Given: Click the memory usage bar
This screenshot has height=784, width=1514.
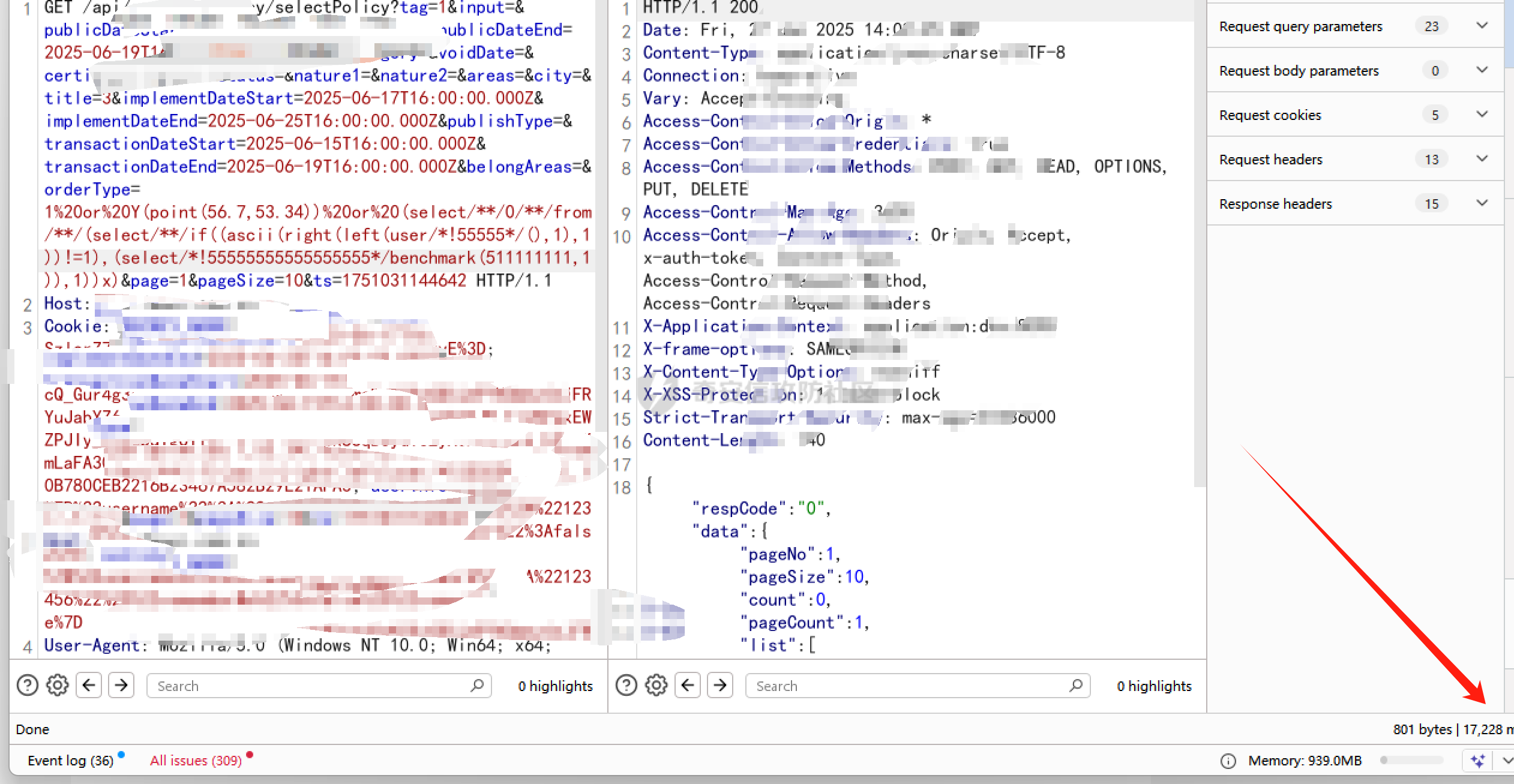Looking at the screenshot, I should point(1411,760).
